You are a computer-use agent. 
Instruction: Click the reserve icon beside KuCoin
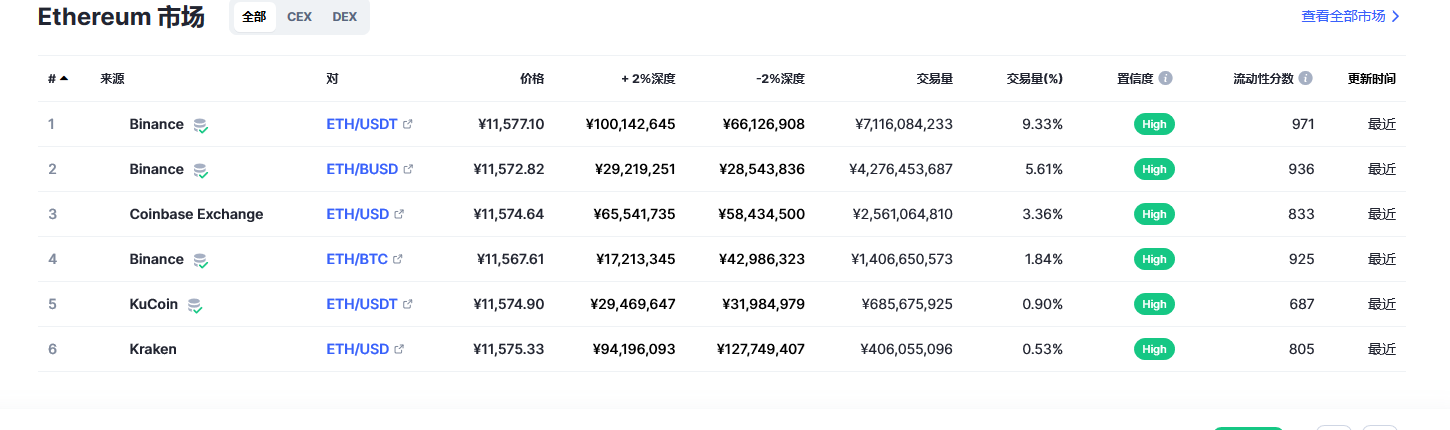(x=195, y=305)
